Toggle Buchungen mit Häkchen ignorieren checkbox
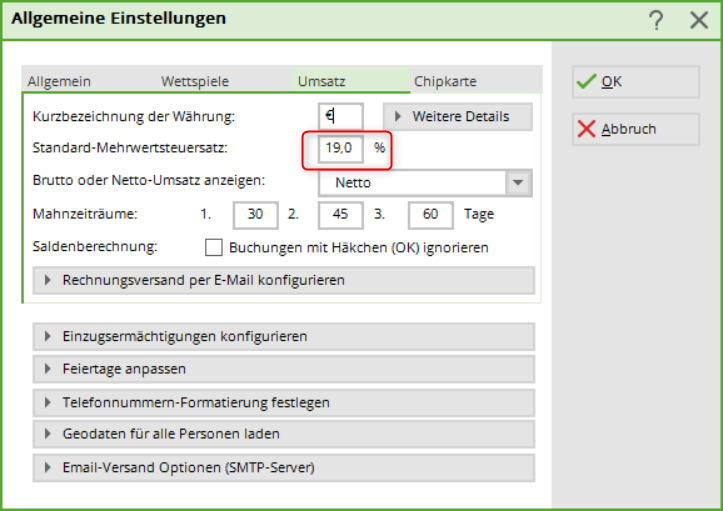723x511 pixels. tap(214, 248)
